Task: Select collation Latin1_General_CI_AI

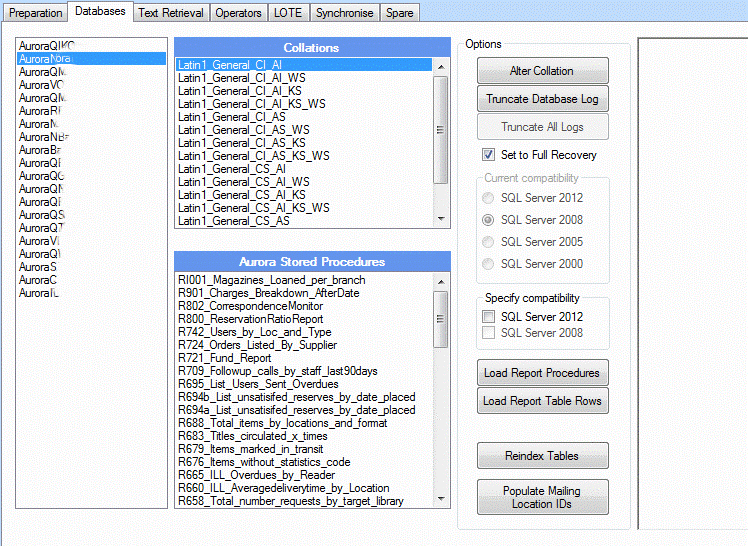Action: (304, 65)
